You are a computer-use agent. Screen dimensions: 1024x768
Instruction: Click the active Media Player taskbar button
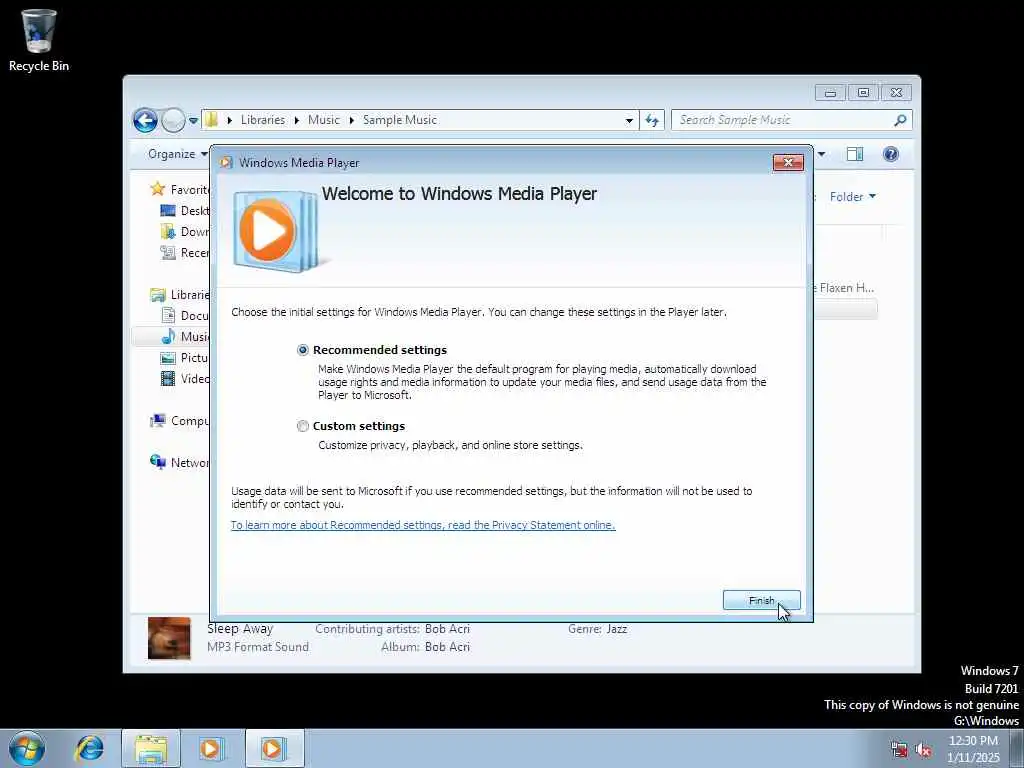[x=274, y=748]
